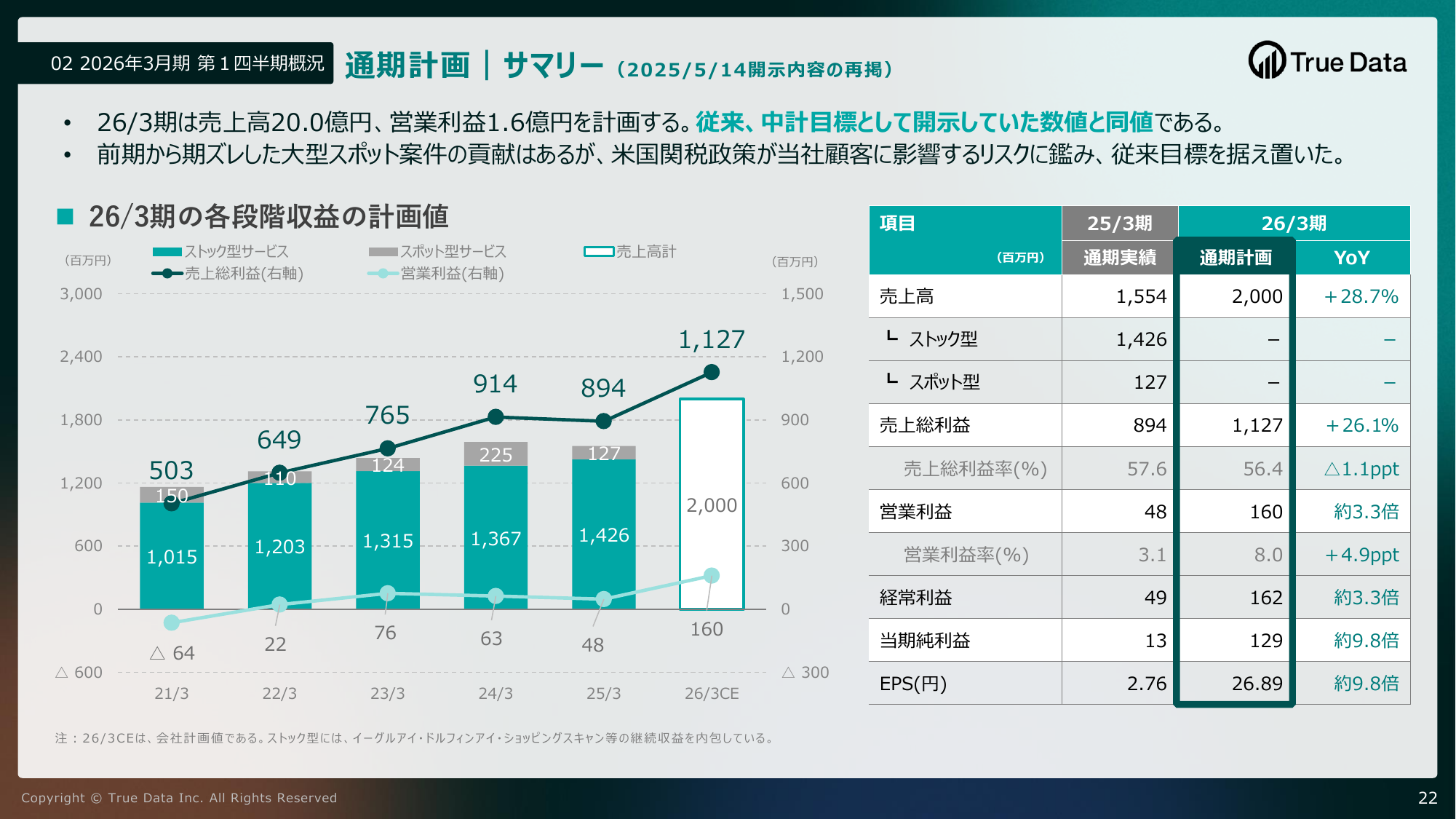Click the 24/3 spot bar segment labeled 225
The width and height of the screenshot is (1456, 819).
(496, 454)
